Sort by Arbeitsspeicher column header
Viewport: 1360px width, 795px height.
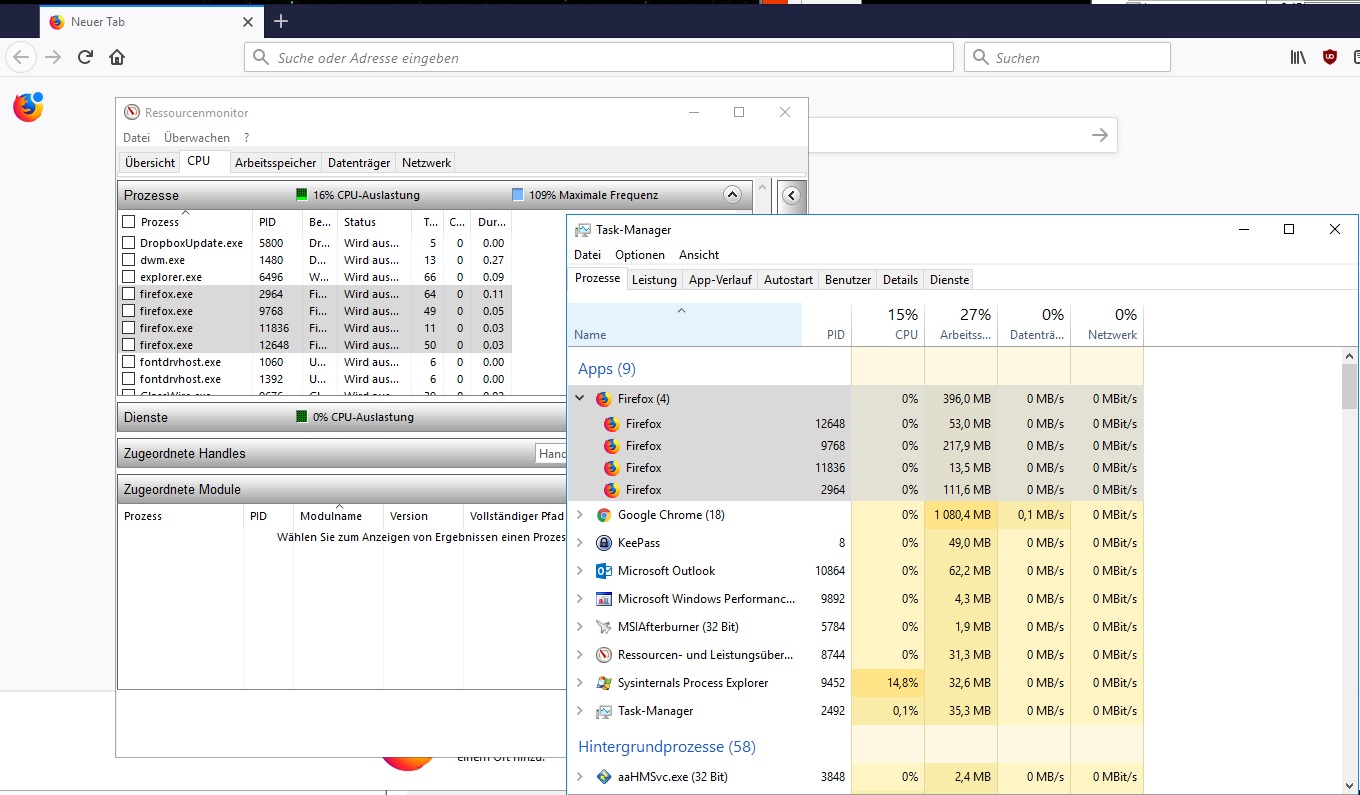tap(961, 324)
